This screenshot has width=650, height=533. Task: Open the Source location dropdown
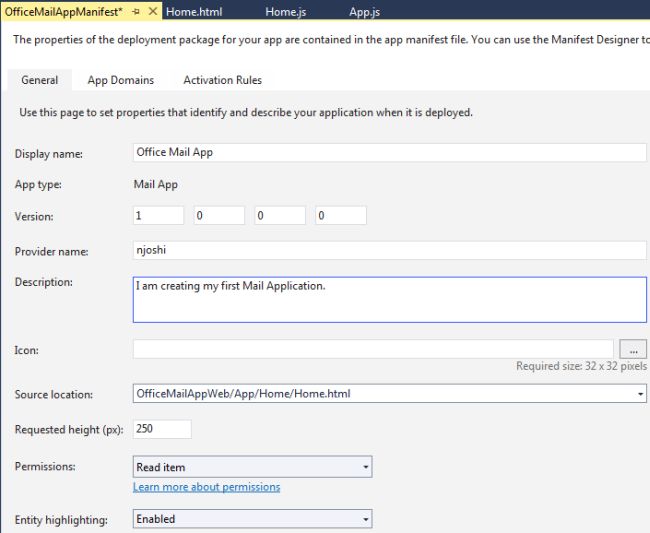coord(640,394)
